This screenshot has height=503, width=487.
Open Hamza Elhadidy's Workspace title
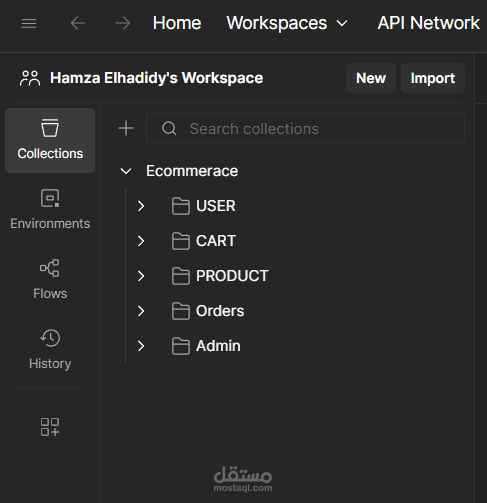coord(156,78)
